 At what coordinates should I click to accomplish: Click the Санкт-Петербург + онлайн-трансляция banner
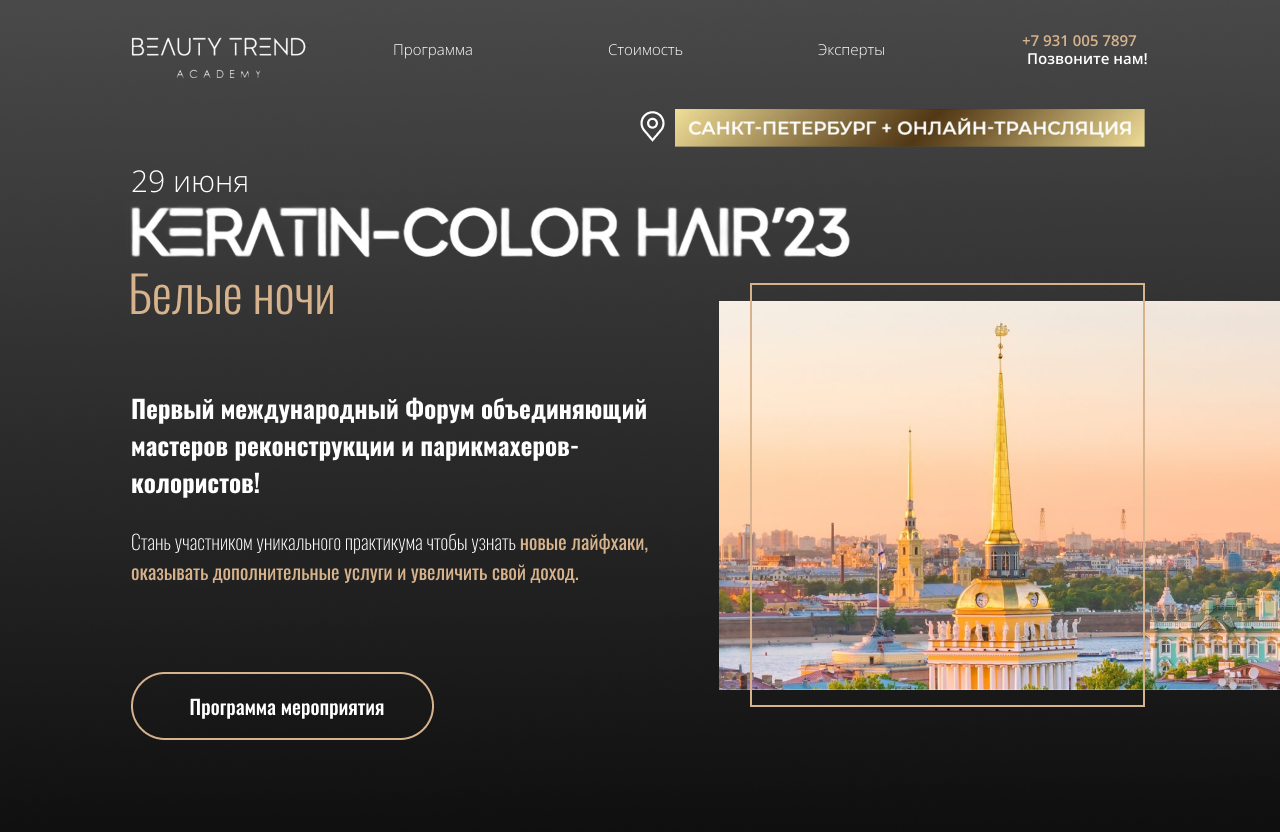pyautogui.click(x=910, y=128)
